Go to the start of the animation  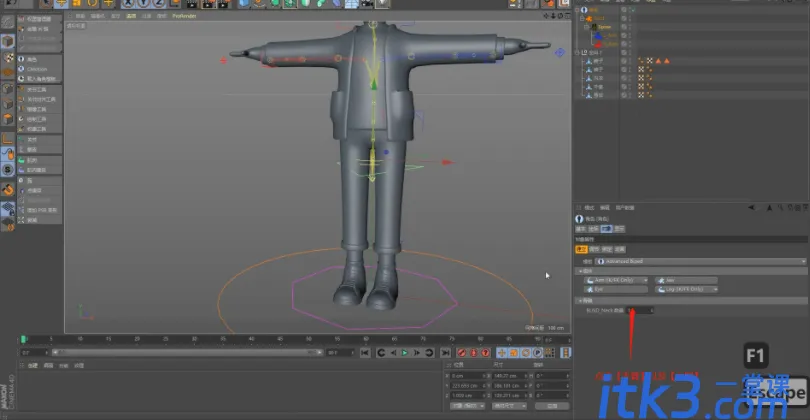[x=365, y=353]
